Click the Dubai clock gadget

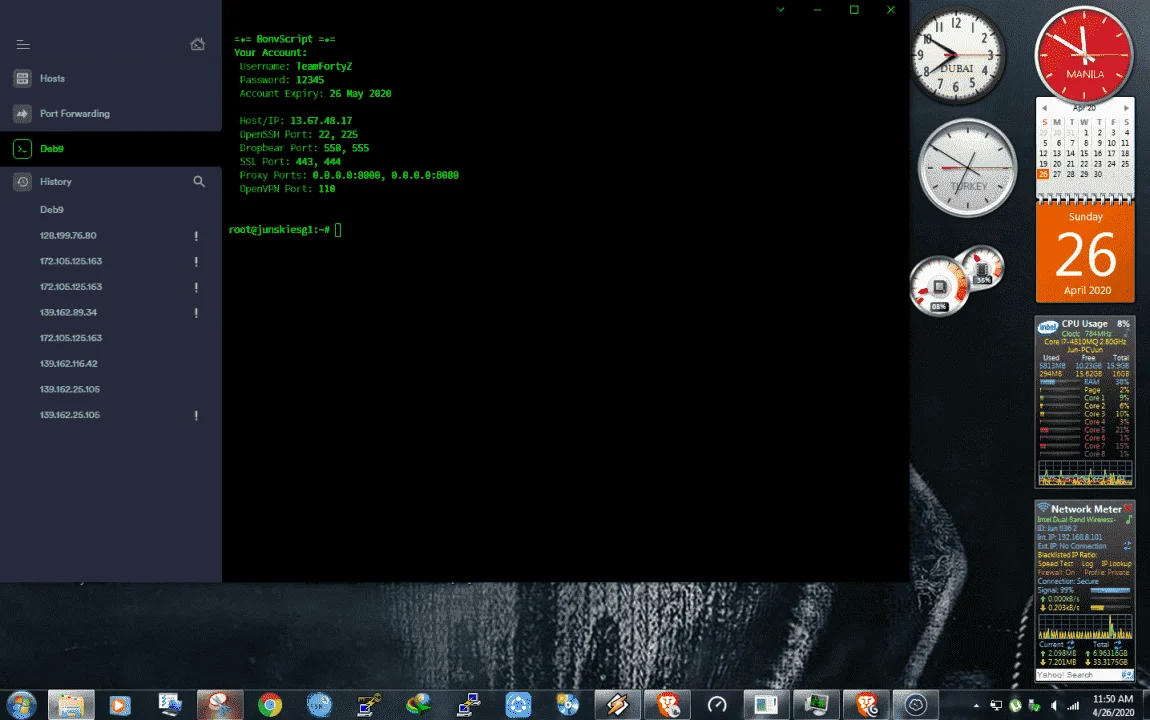(957, 56)
